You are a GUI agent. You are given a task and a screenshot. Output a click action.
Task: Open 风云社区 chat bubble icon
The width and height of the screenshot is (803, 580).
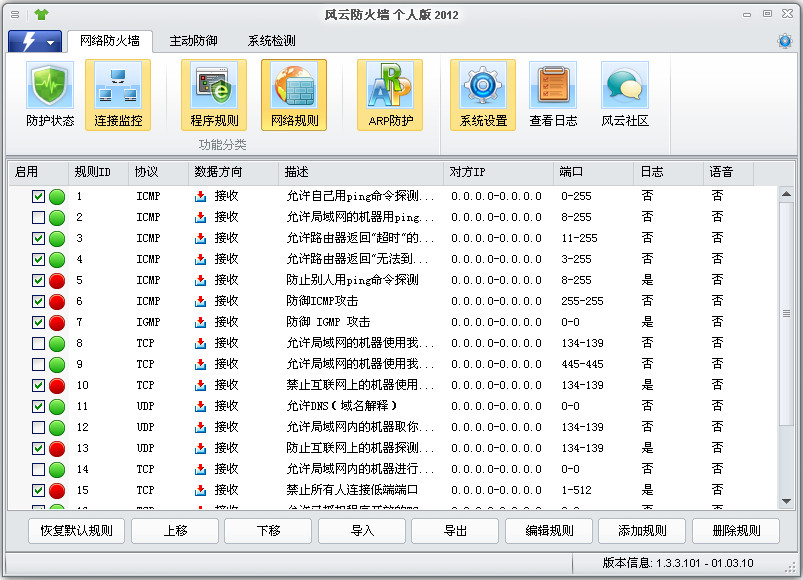point(625,95)
